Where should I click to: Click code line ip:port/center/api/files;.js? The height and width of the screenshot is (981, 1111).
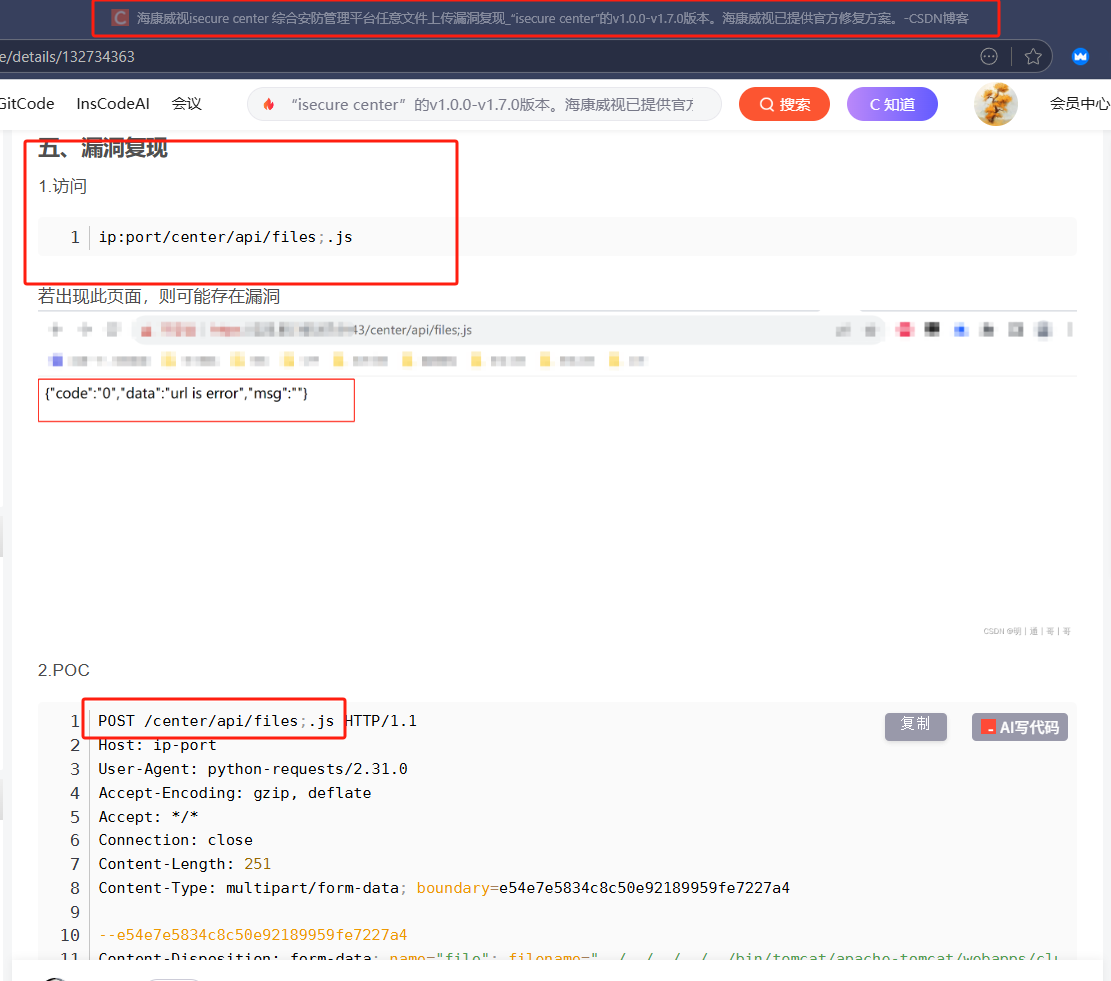tap(225, 237)
